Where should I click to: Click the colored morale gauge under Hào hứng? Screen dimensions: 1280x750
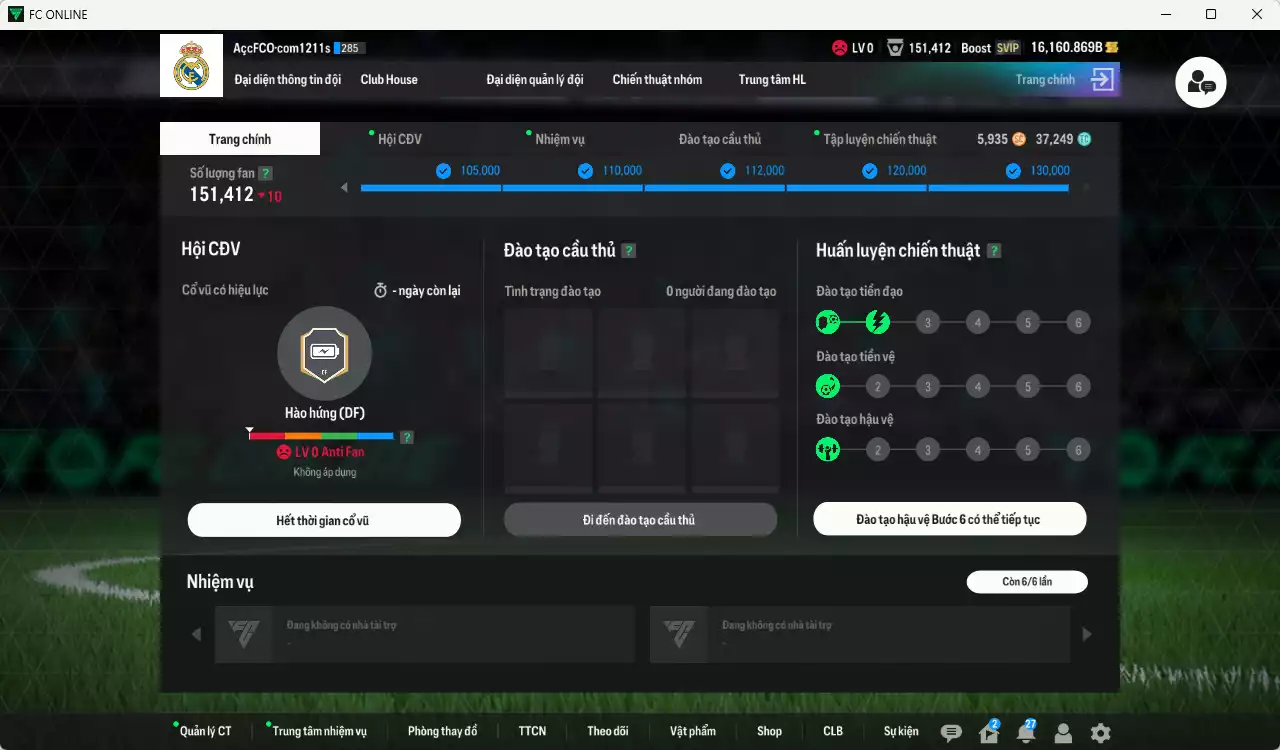323,436
